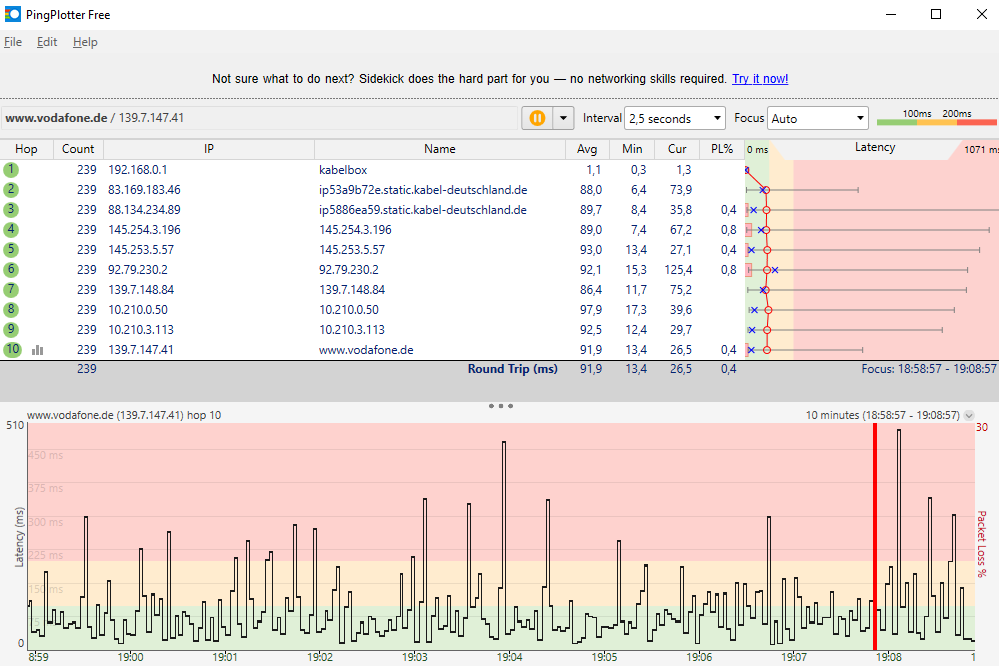
Task: Pause tracing with the orange pause button
Action: [x=537, y=118]
